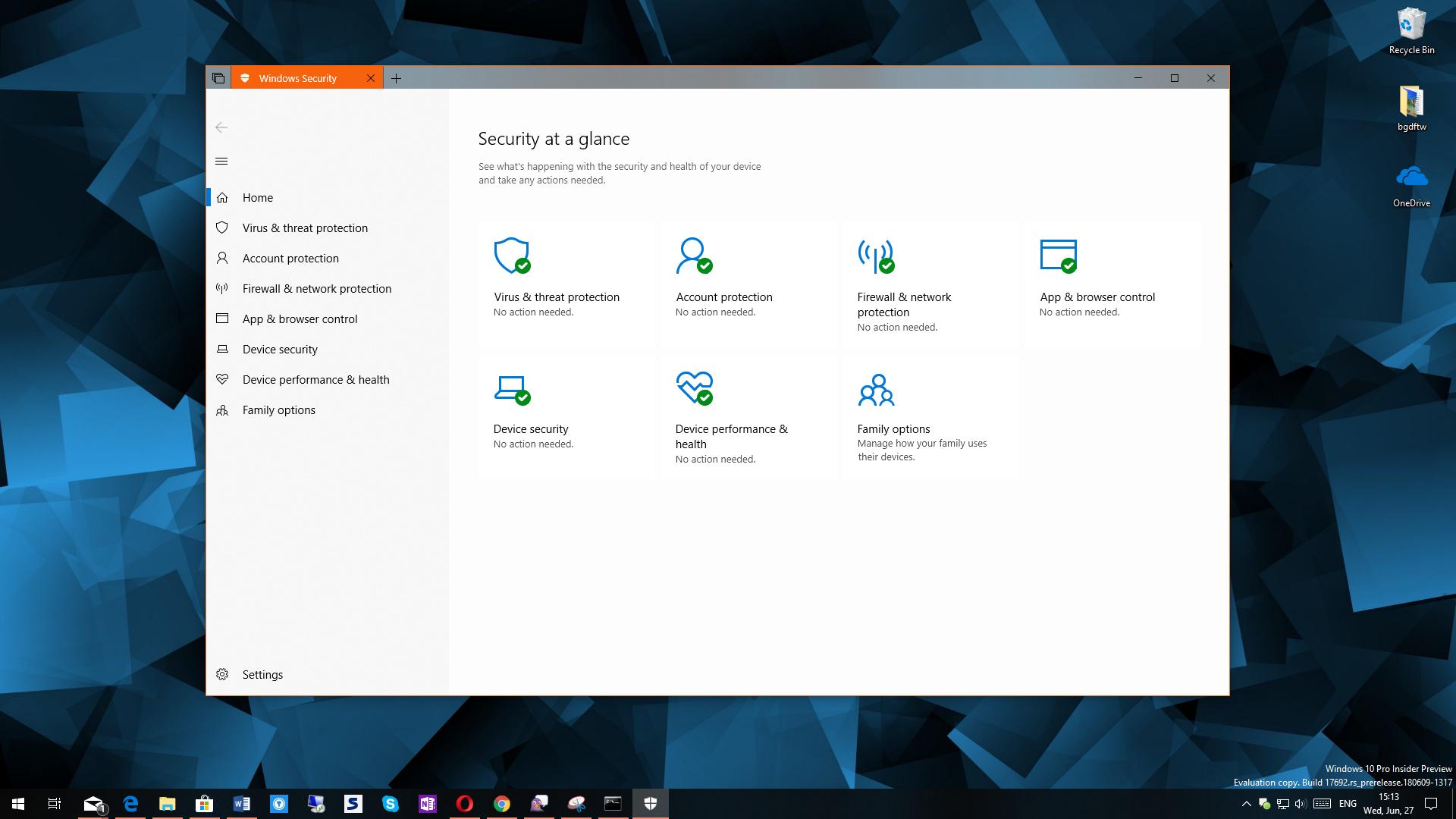Select the bgdftw folder on desktop

pyautogui.click(x=1411, y=108)
